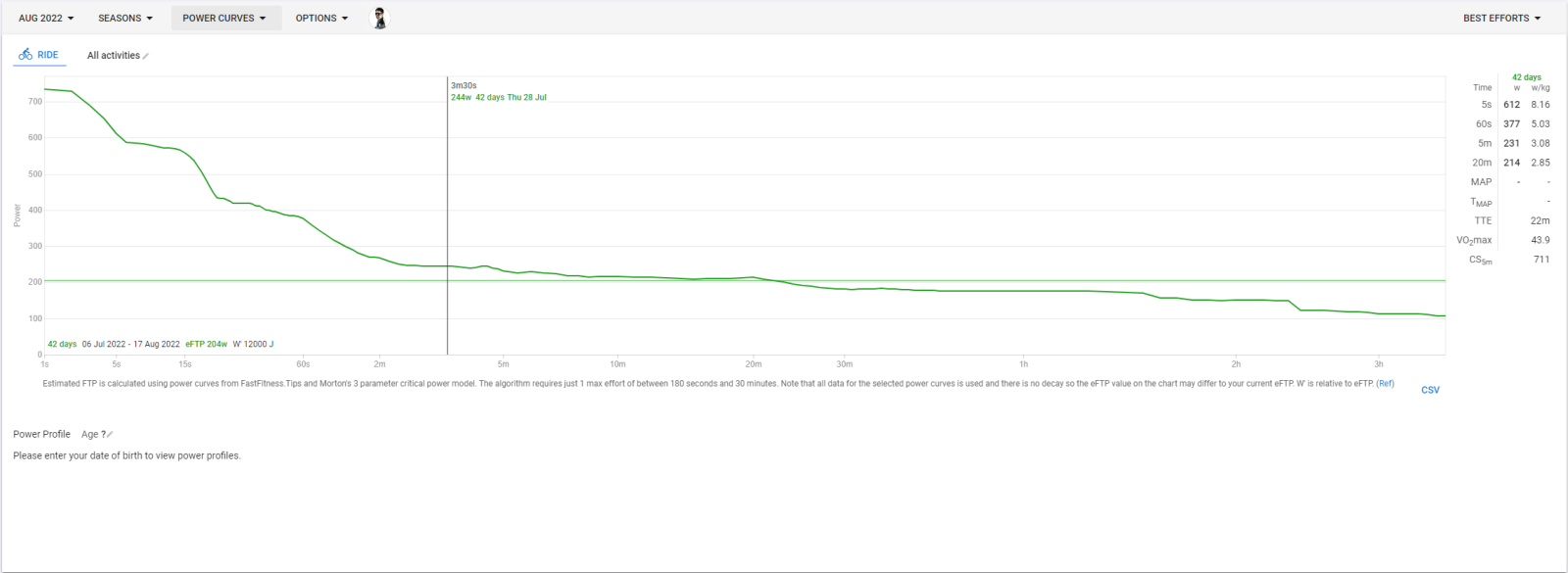Click the eFTP 204w label on chart

206,344
